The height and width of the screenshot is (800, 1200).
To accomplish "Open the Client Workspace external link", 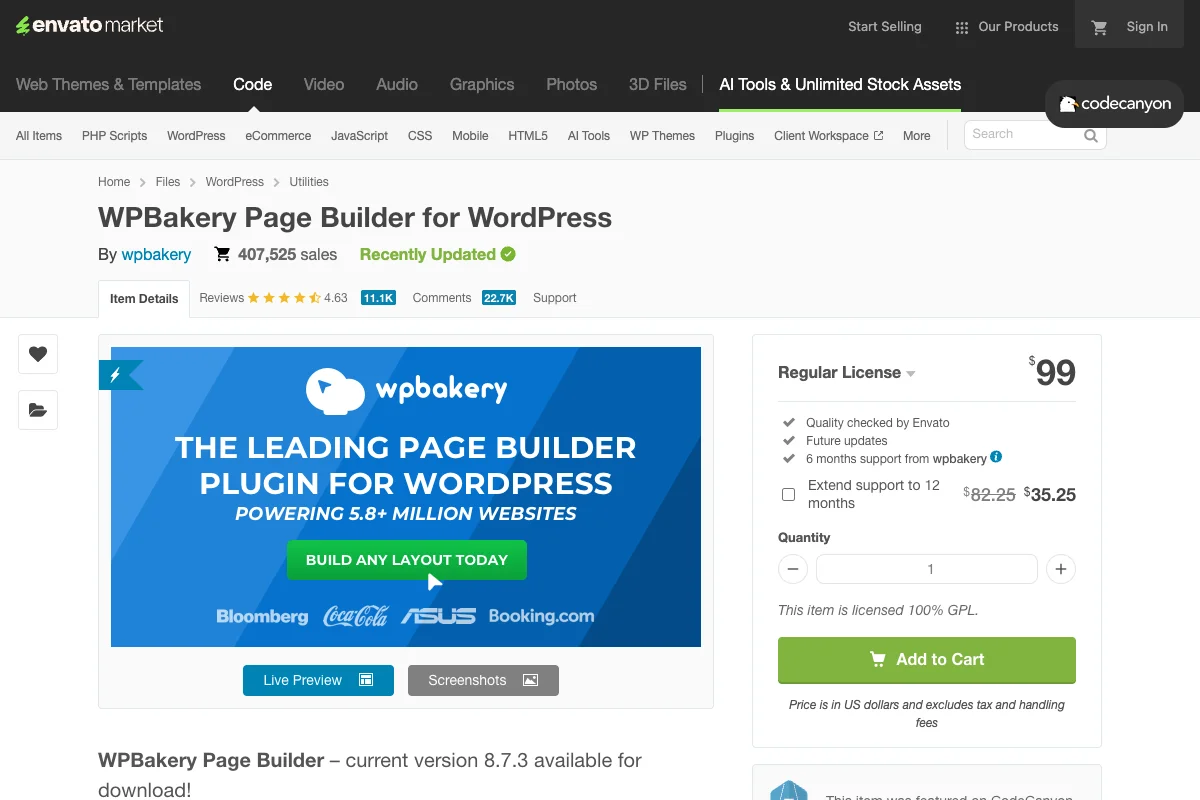I will (x=829, y=136).
